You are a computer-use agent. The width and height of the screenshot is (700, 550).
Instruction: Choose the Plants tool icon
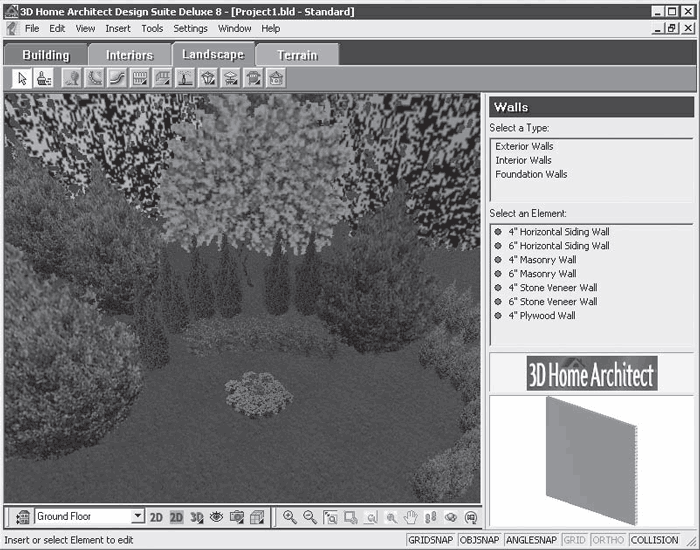click(x=72, y=79)
